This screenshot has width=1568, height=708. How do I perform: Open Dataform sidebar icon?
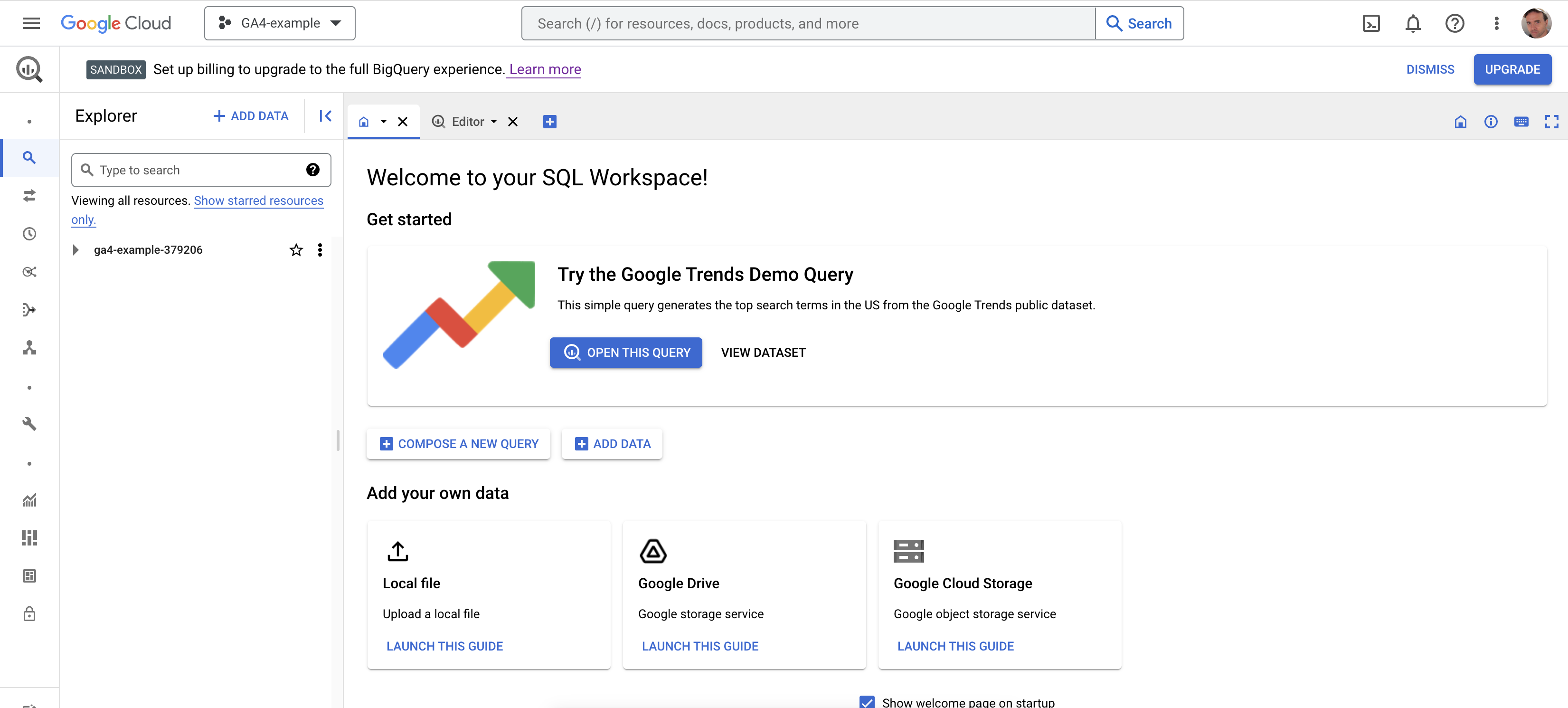(x=29, y=309)
